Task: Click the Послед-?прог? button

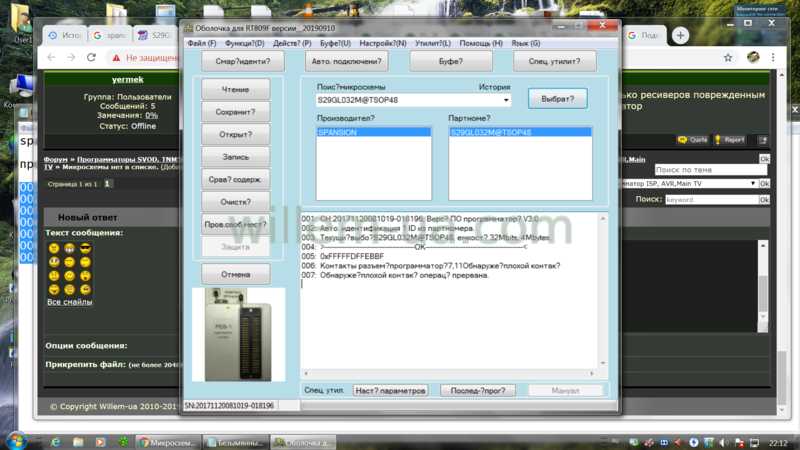Action: [478, 390]
